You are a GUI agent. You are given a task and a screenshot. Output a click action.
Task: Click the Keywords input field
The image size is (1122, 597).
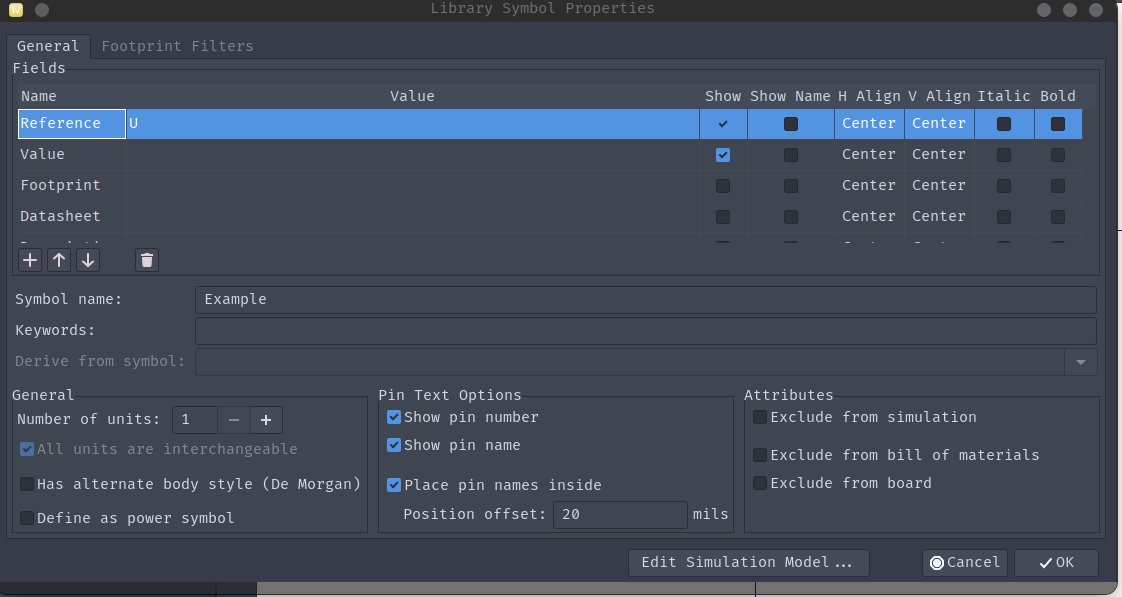(x=645, y=331)
